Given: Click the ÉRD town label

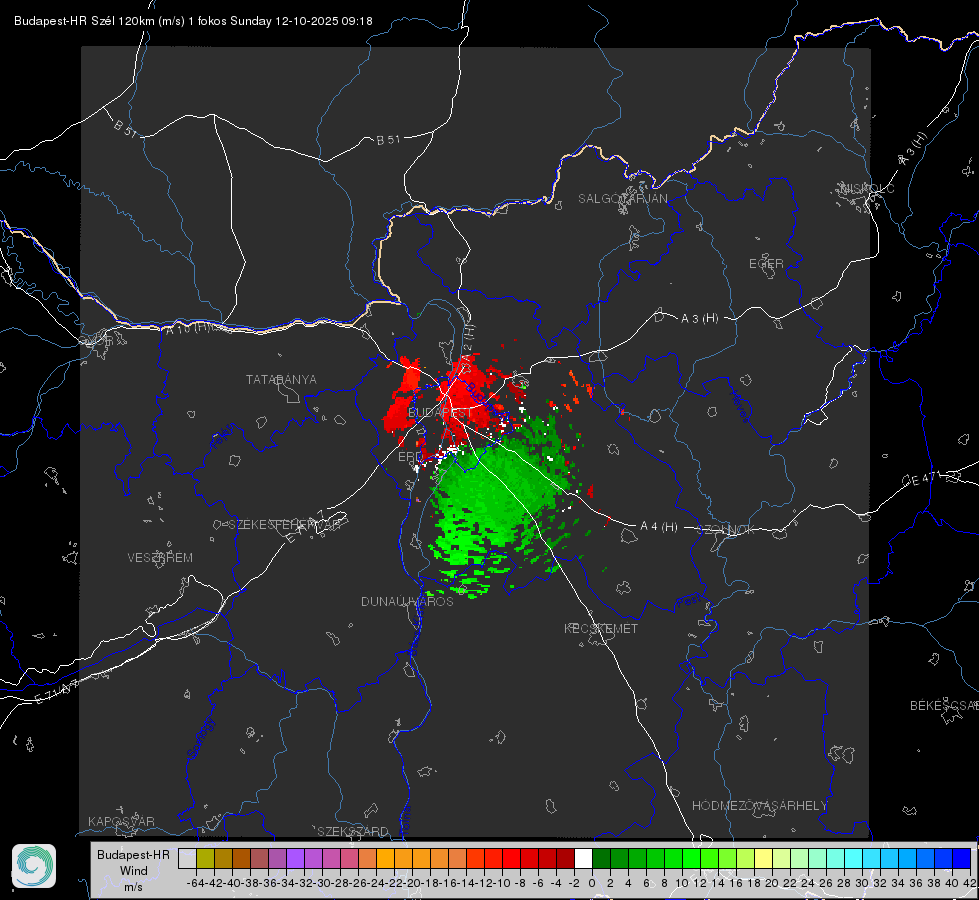Looking at the screenshot, I should (x=411, y=457).
